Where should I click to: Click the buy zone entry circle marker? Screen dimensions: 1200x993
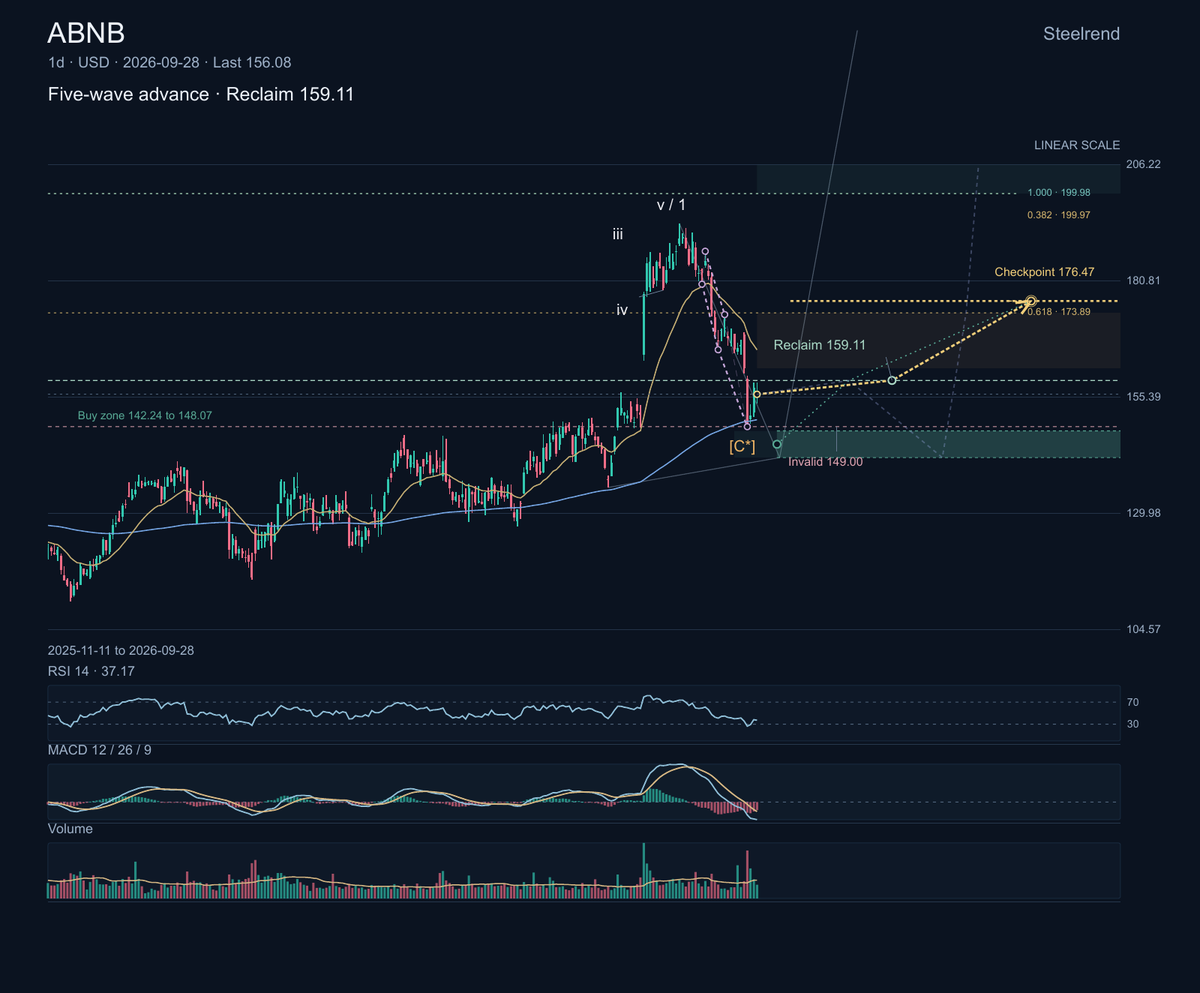(777, 444)
